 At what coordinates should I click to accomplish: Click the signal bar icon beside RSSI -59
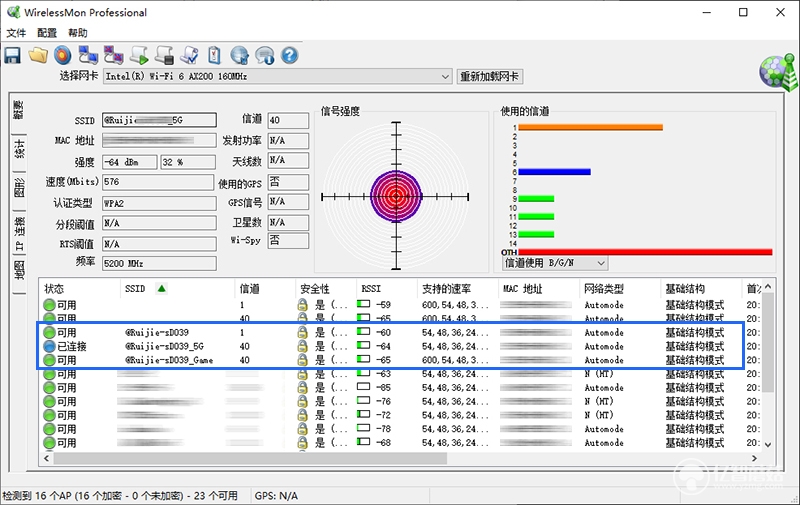(363, 305)
